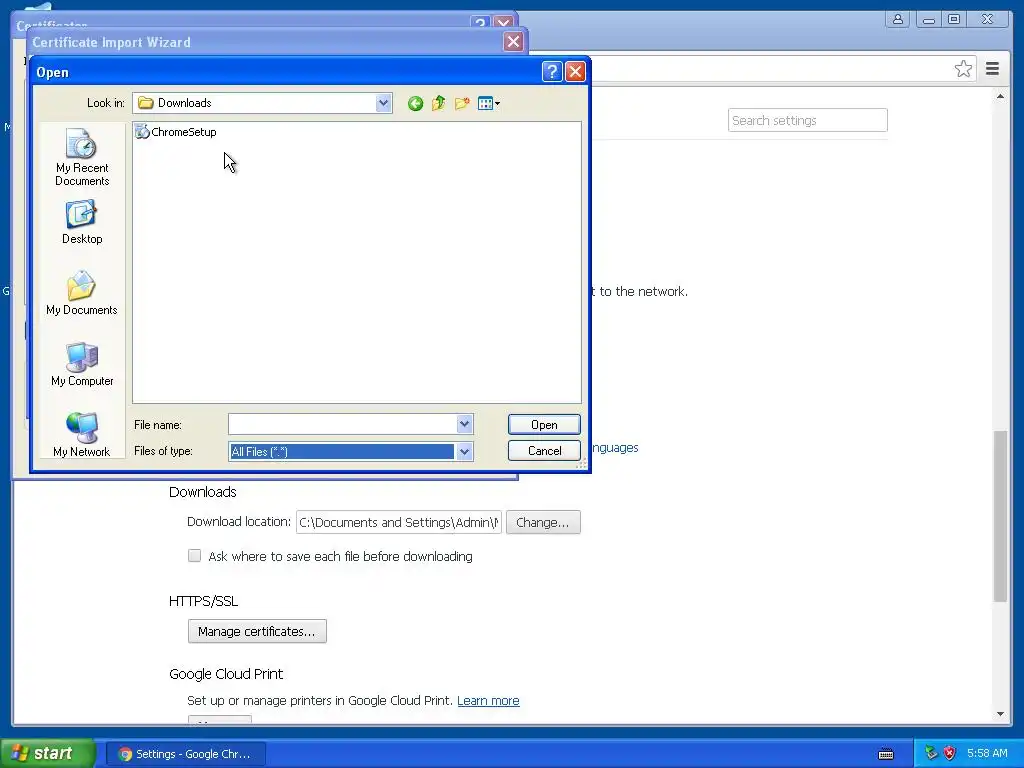Expand the Look in folder dropdown
This screenshot has width=1024, height=768.
(383, 103)
